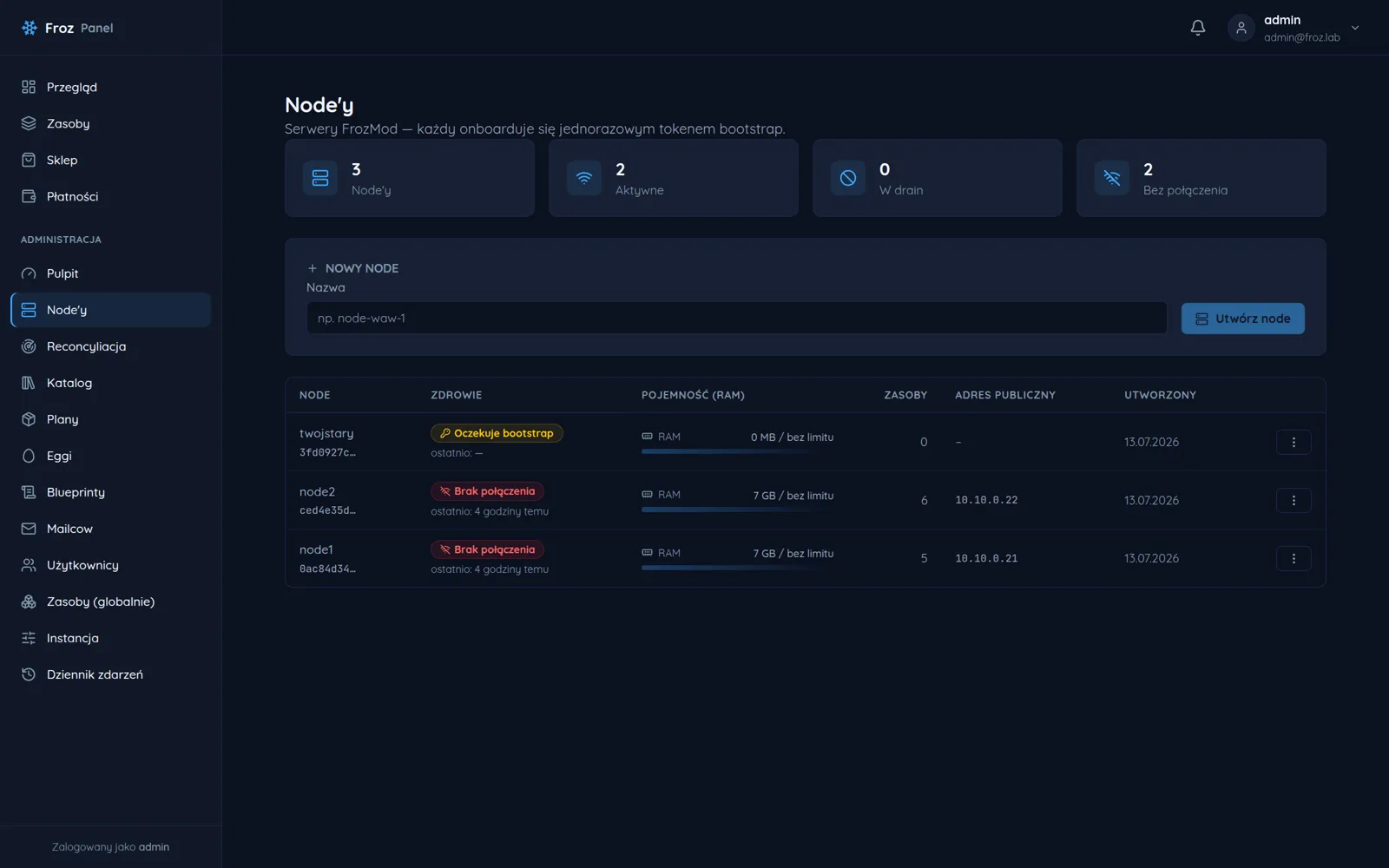Click the Zdrowie column header
Image resolution: width=1389 pixels, height=868 pixels.
tap(457, 395)
